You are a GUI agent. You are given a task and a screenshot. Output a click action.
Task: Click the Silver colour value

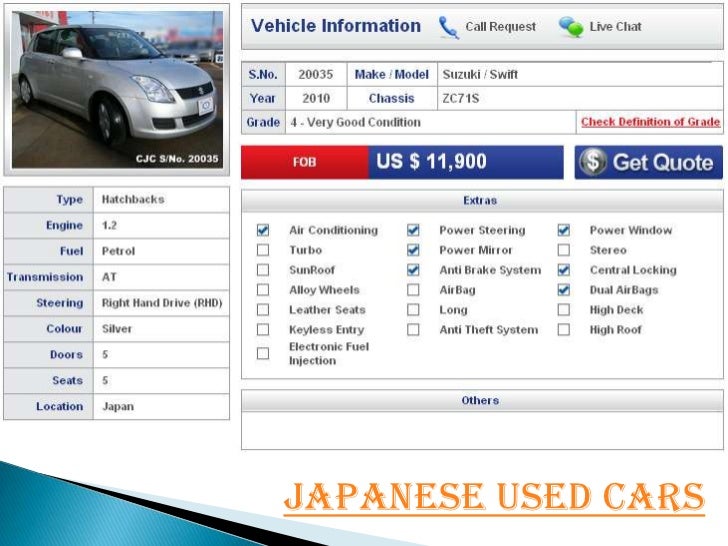tap(117, 329)
